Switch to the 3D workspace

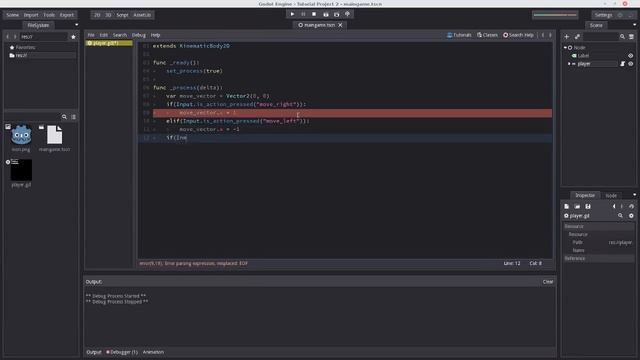click(x=108, y=15)
